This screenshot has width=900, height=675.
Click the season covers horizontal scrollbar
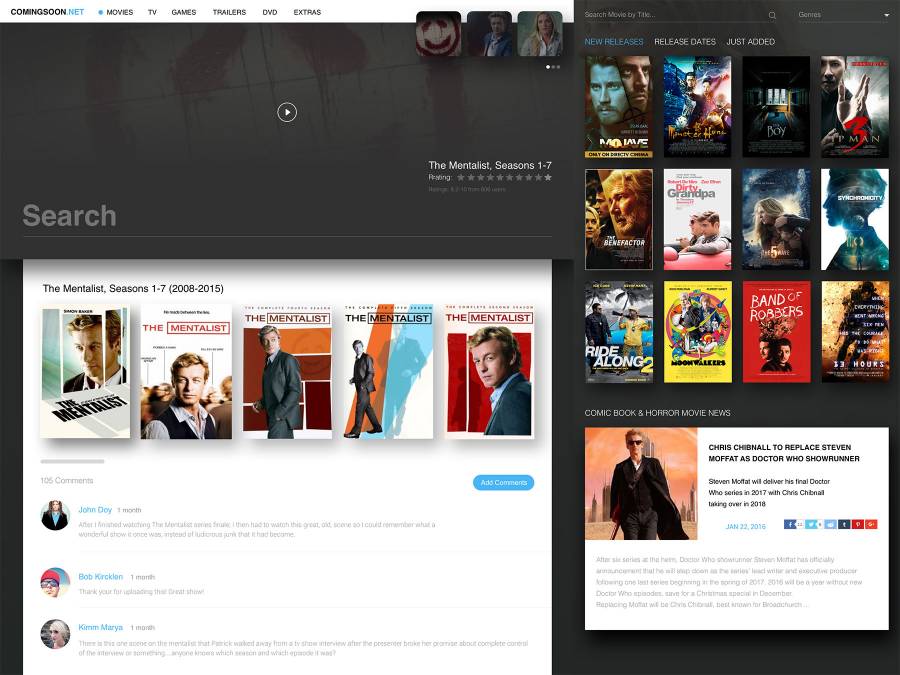click(72, 462)
